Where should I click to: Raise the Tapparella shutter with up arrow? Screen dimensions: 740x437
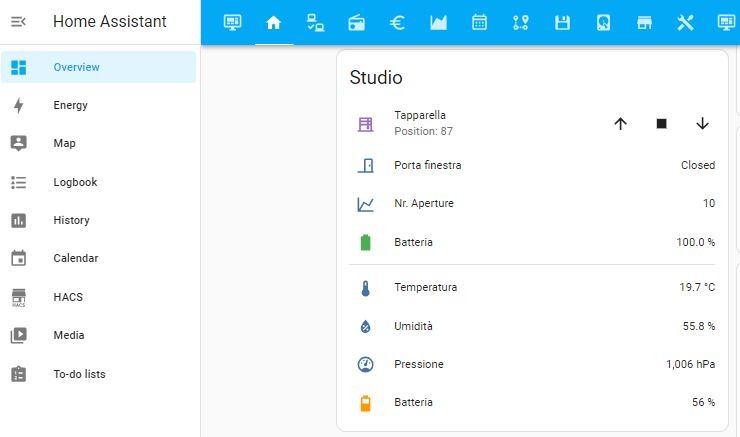point(620,123)
